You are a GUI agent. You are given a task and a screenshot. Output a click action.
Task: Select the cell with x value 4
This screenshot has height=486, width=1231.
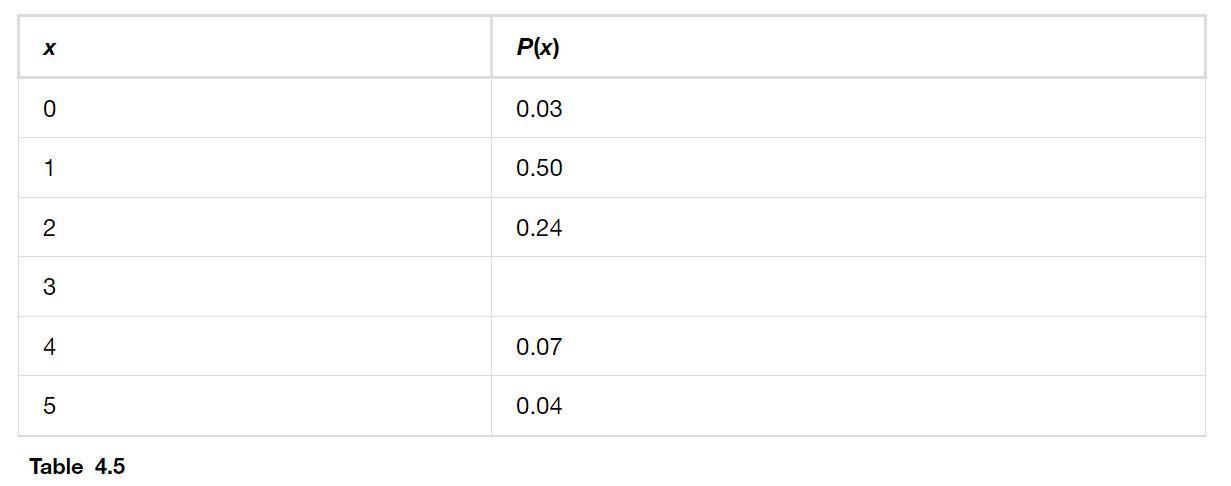pos(255,346)
